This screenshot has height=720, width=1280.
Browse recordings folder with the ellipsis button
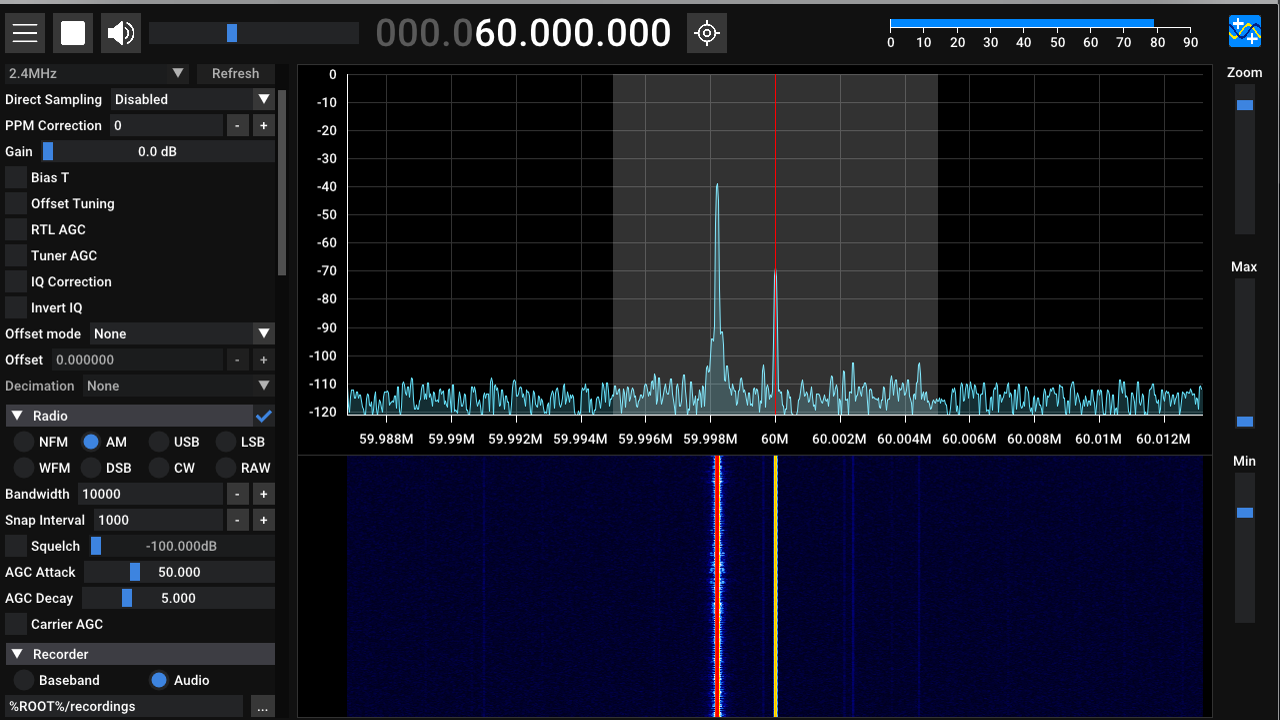click(x=262, y=706)
